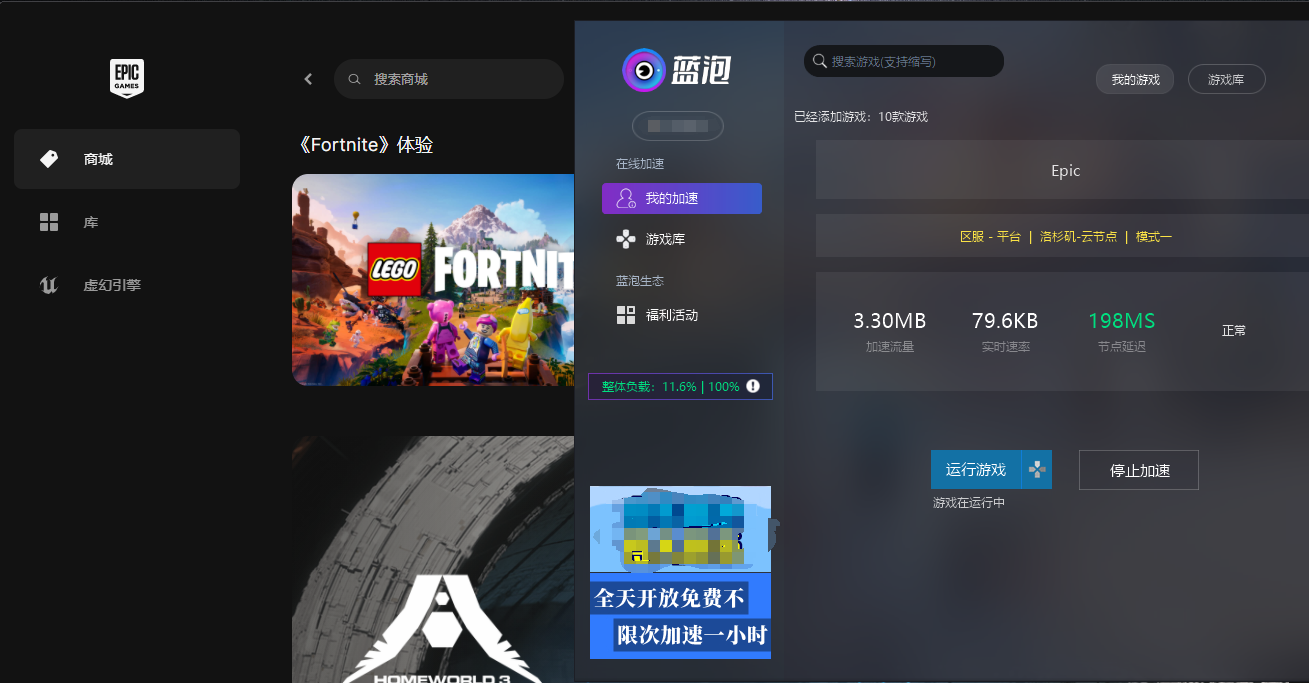Open 我的加速 in 蓝泡 sidebar
The width and height of the screenshot is (1309, 683).
point(682,198)
